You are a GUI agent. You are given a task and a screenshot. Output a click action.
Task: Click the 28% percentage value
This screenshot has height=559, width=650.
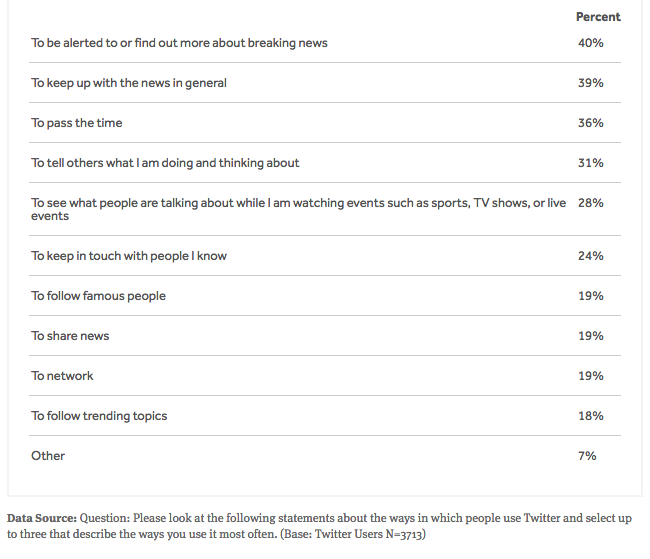tap(590, 203)
